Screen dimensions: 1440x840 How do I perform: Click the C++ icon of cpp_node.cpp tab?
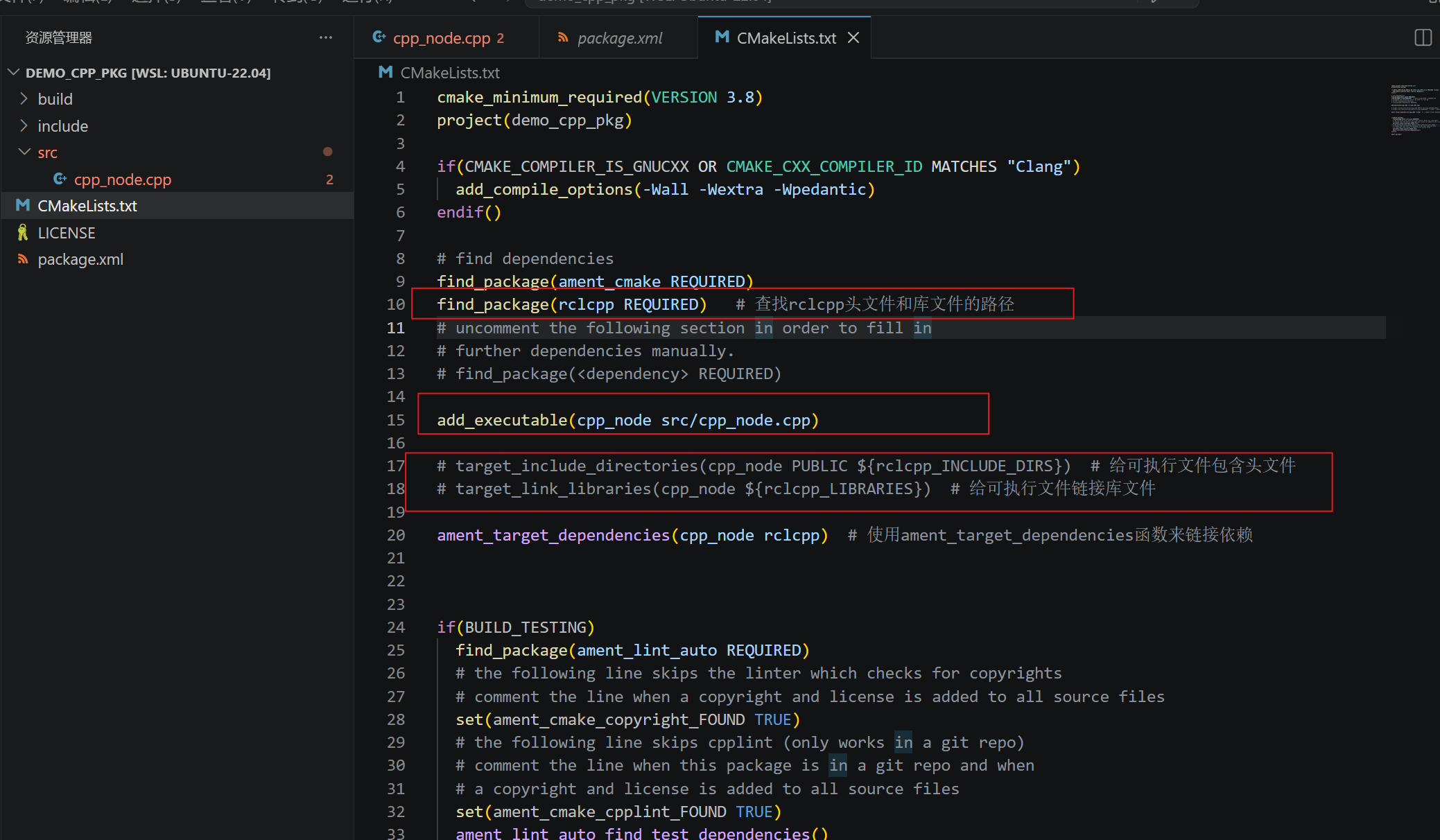point(379,37)
